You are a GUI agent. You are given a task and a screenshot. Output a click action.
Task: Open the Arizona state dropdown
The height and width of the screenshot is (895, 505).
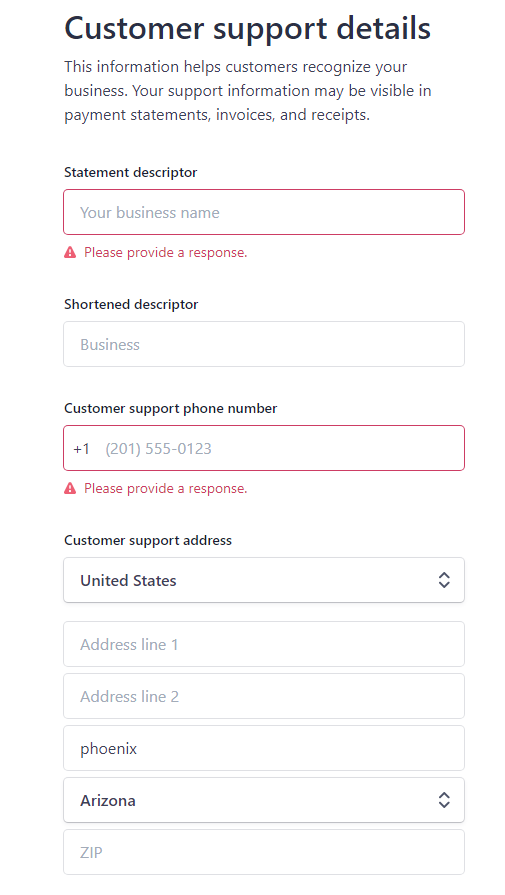[x=264, y=800]
